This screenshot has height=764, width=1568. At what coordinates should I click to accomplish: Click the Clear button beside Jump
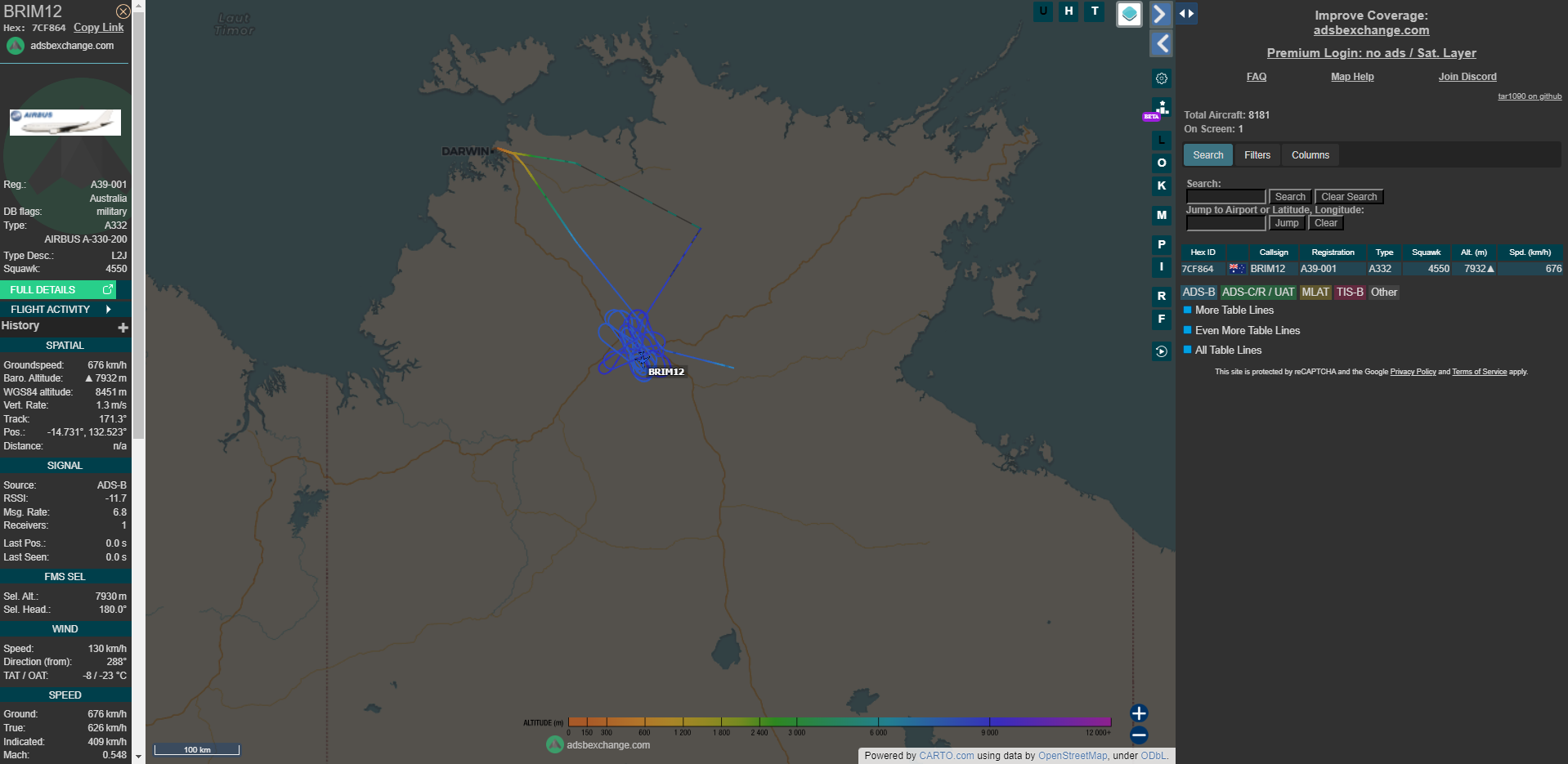[x=1326, y=223]
